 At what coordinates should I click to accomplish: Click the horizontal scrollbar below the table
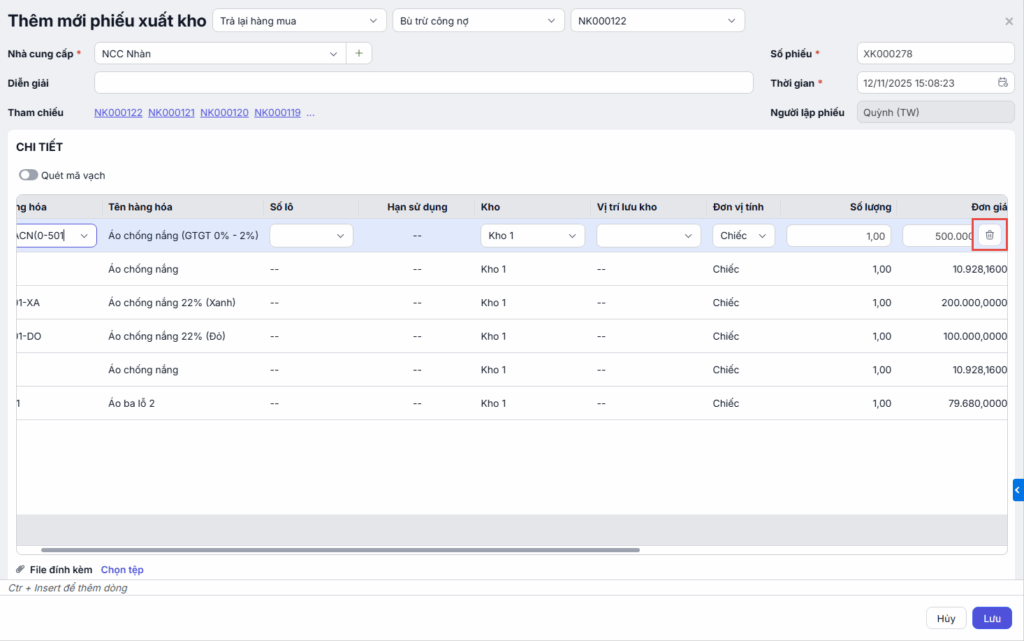point(340,549)
